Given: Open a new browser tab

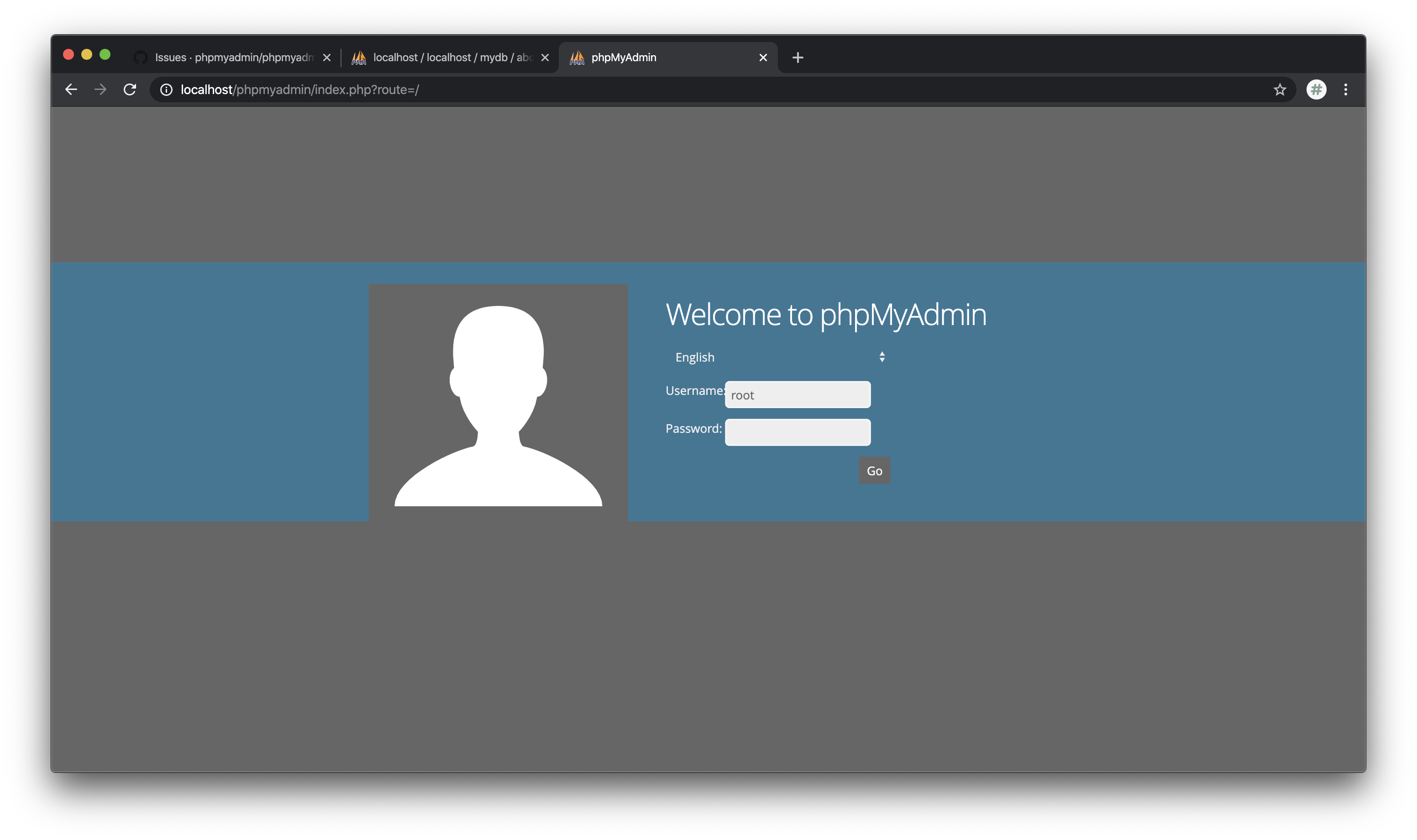Looking at the screenshot, I should coord(798,57).
